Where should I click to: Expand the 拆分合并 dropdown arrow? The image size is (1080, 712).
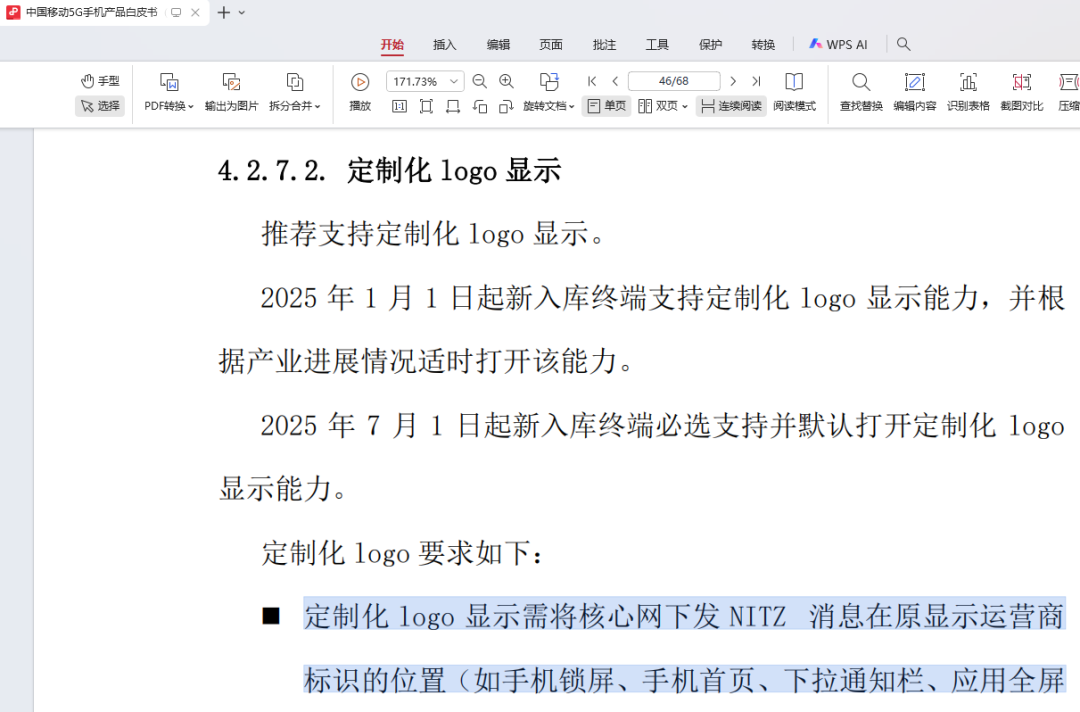tap(318, 106)
